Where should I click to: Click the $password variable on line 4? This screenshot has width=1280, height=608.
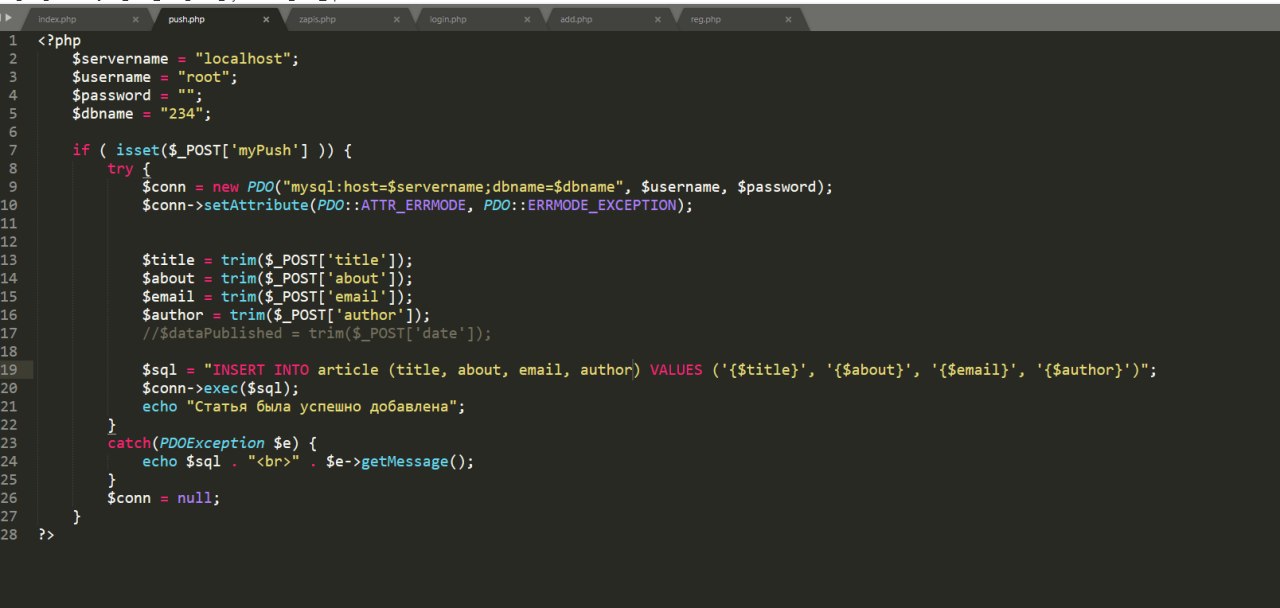click(x=111, y=95)
